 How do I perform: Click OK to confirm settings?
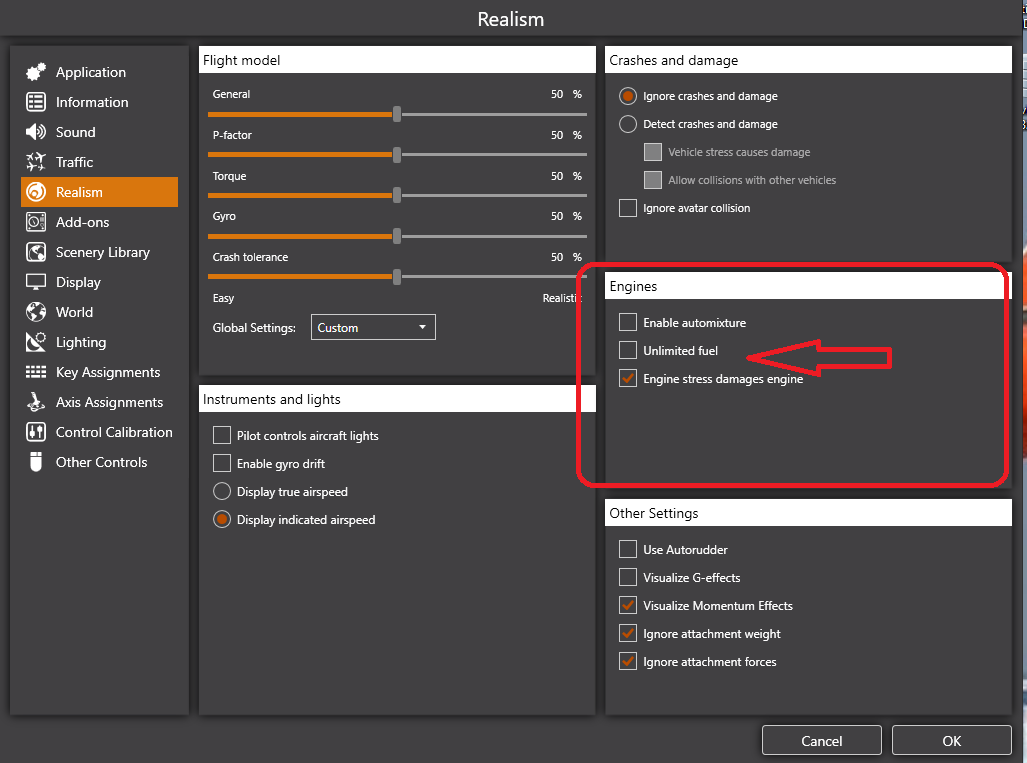pos(952,741)
